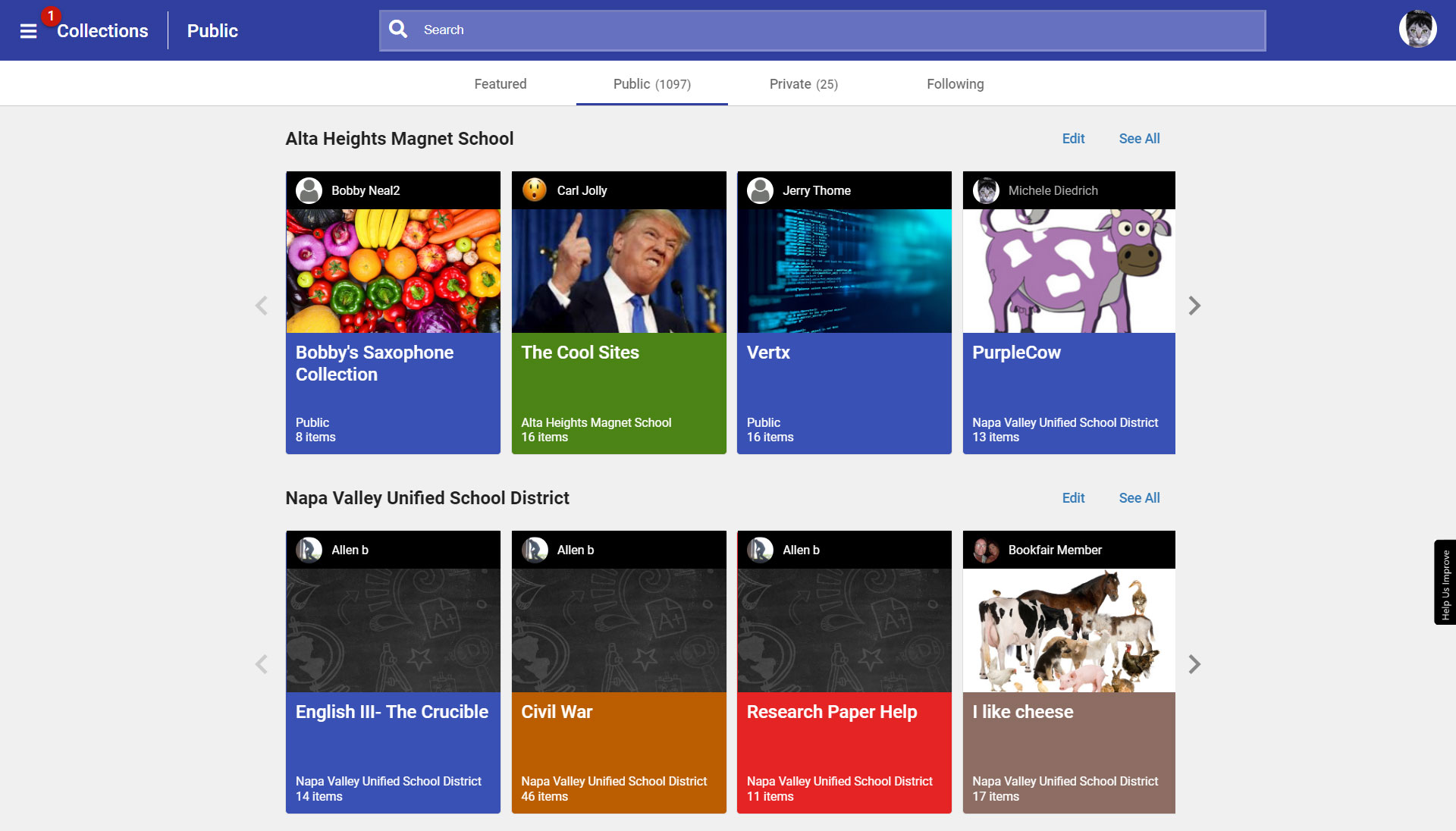Click Michele Diedrich's avatar icon

(986, 190)
